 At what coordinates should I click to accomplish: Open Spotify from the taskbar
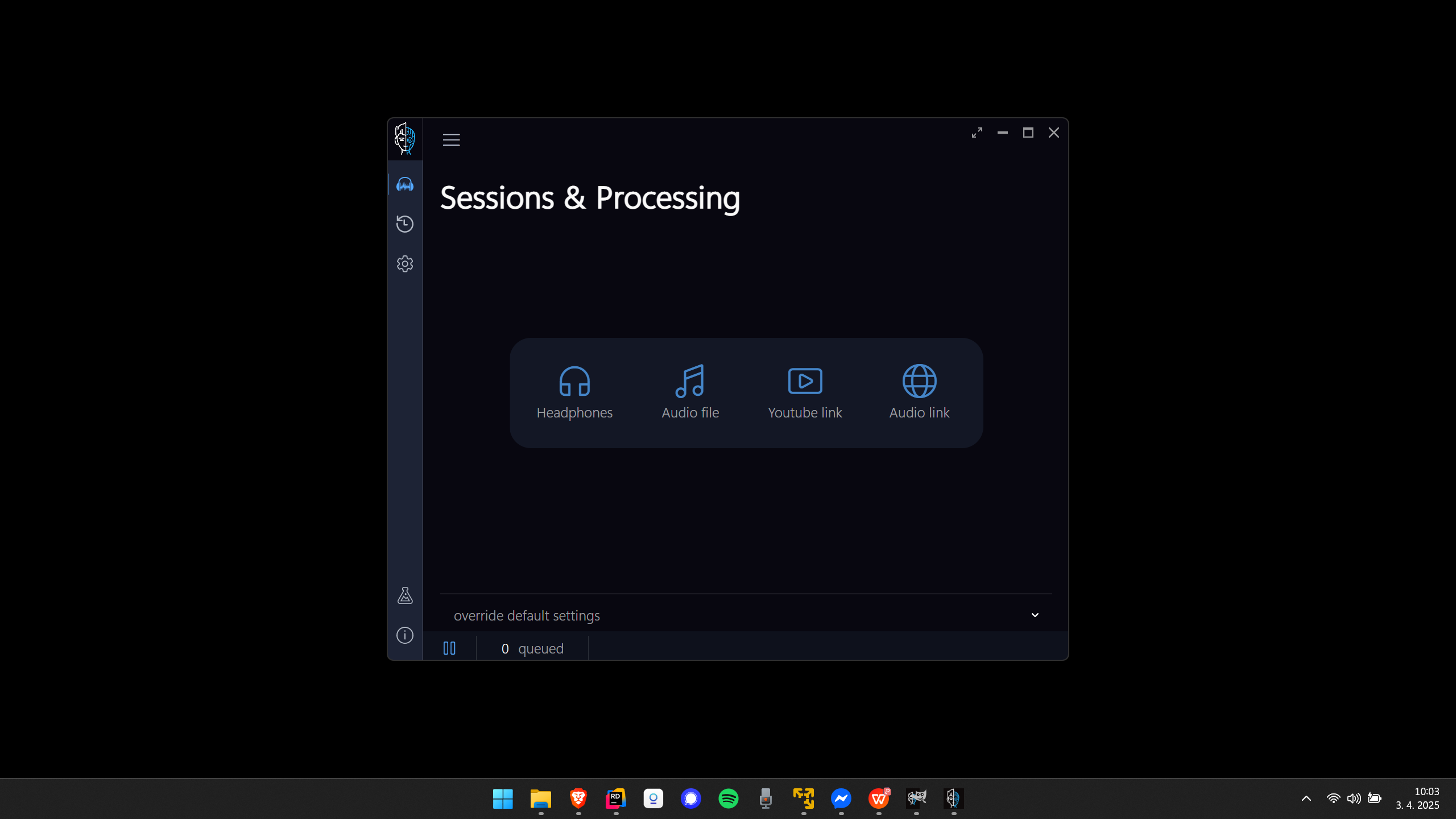coord(729,799)
